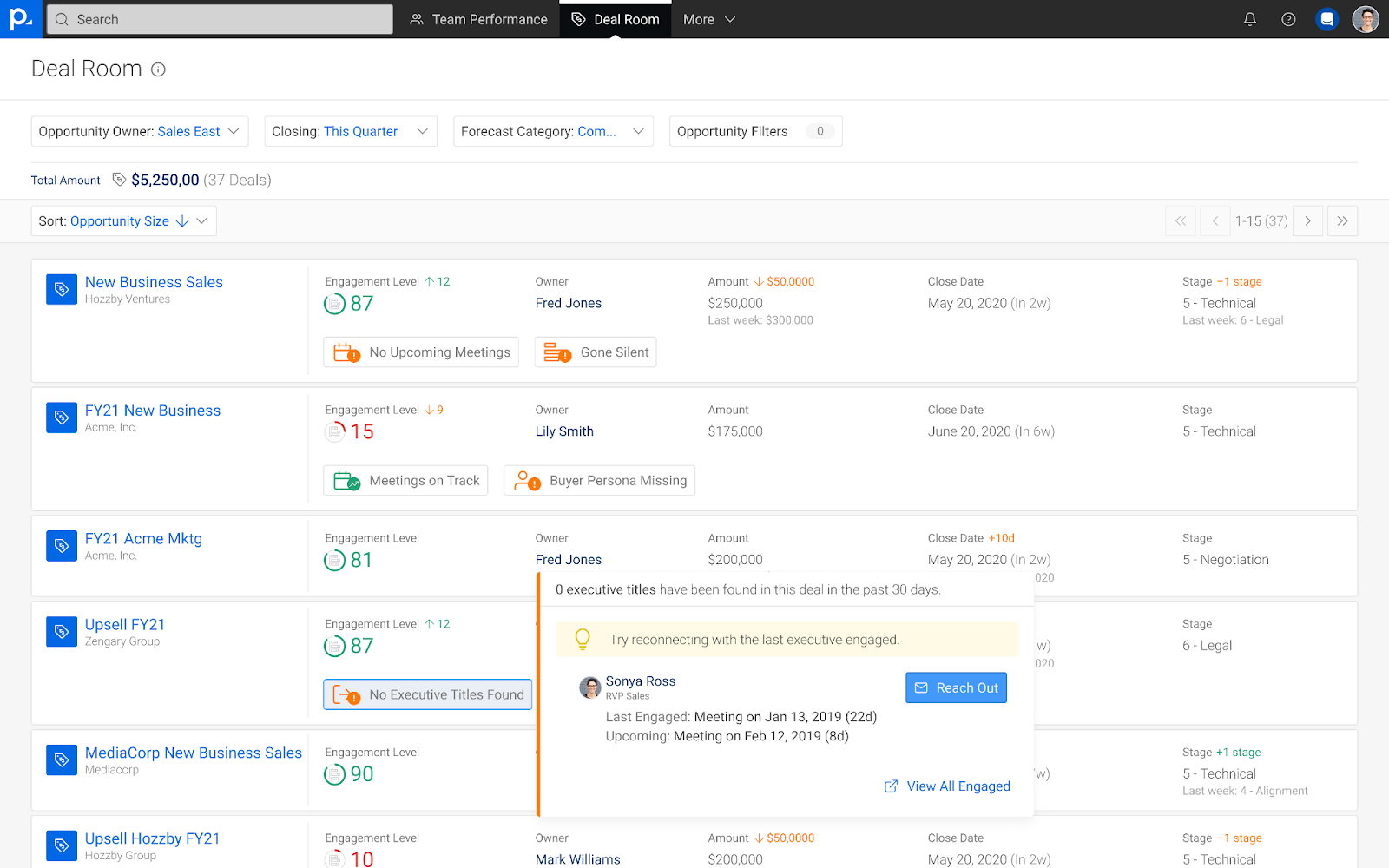Jump to last page of deals
The height and width of the screenshot is (868, 1389).
1342,221
